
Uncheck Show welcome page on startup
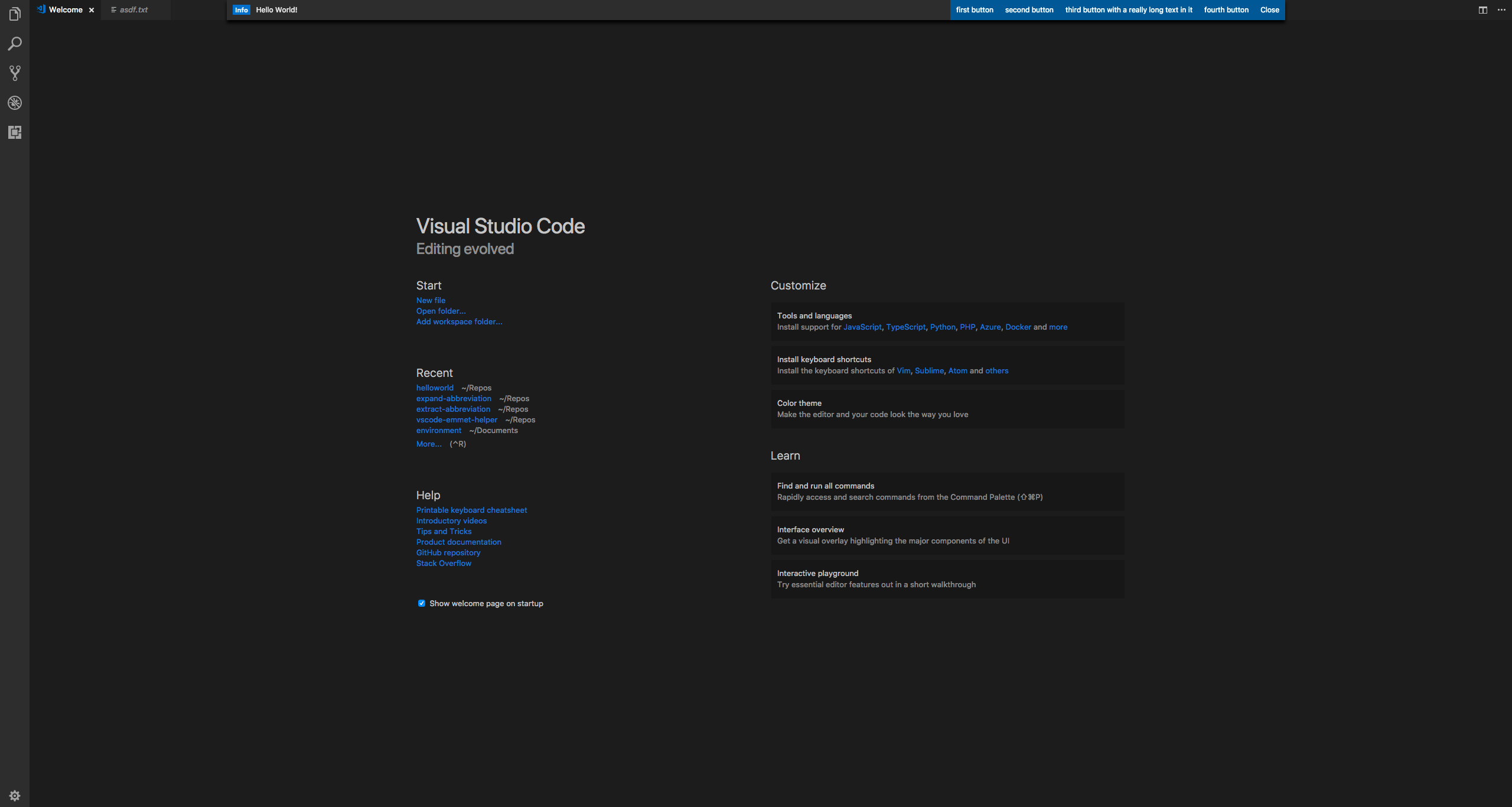point(422,603)
